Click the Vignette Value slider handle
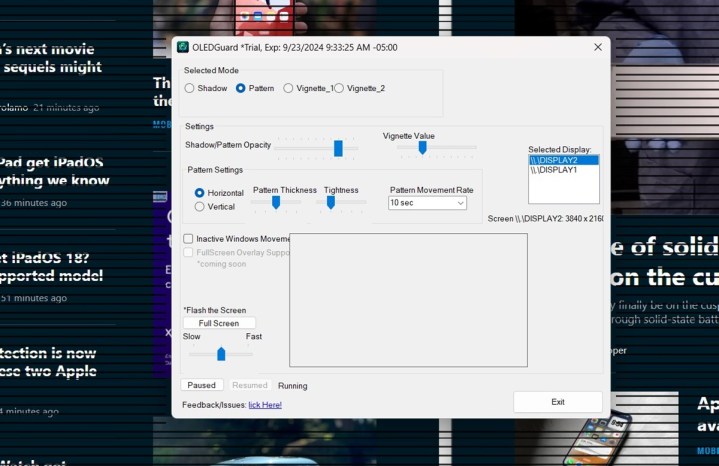The height and width of the screenshot is (466, 719). click(x=422, y=147)
